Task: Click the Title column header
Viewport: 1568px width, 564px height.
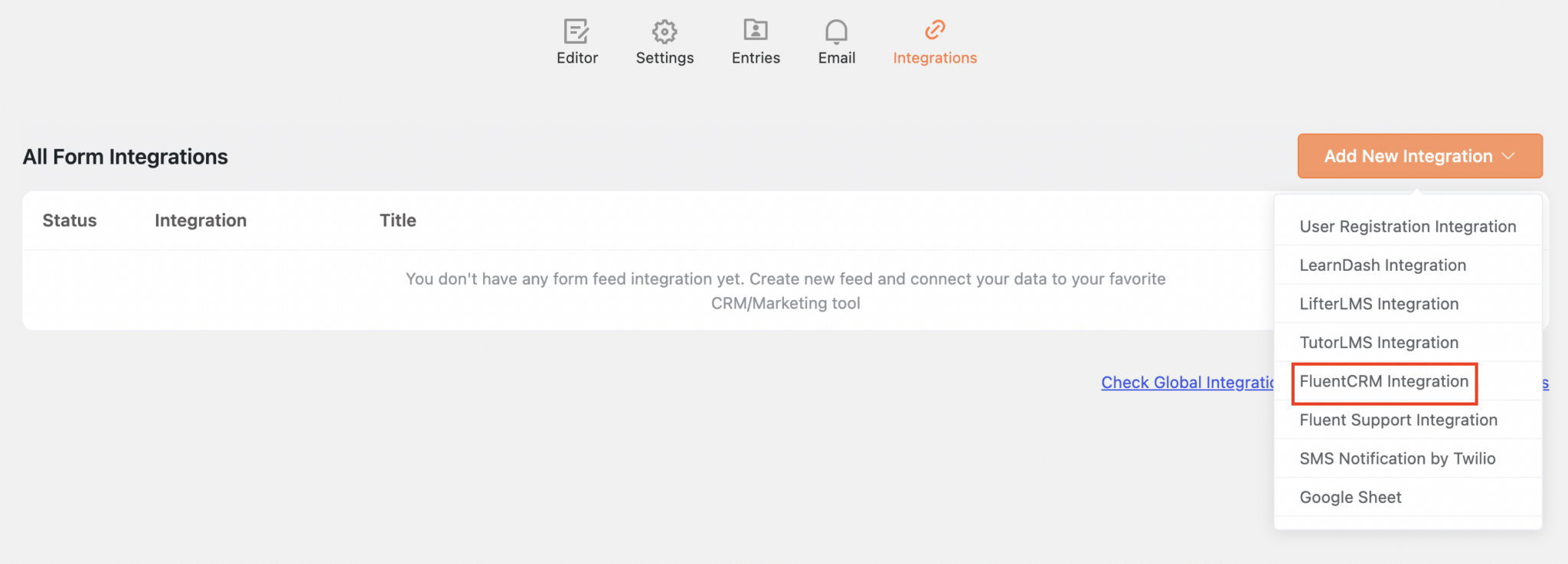Action: (x=397, y=220)
